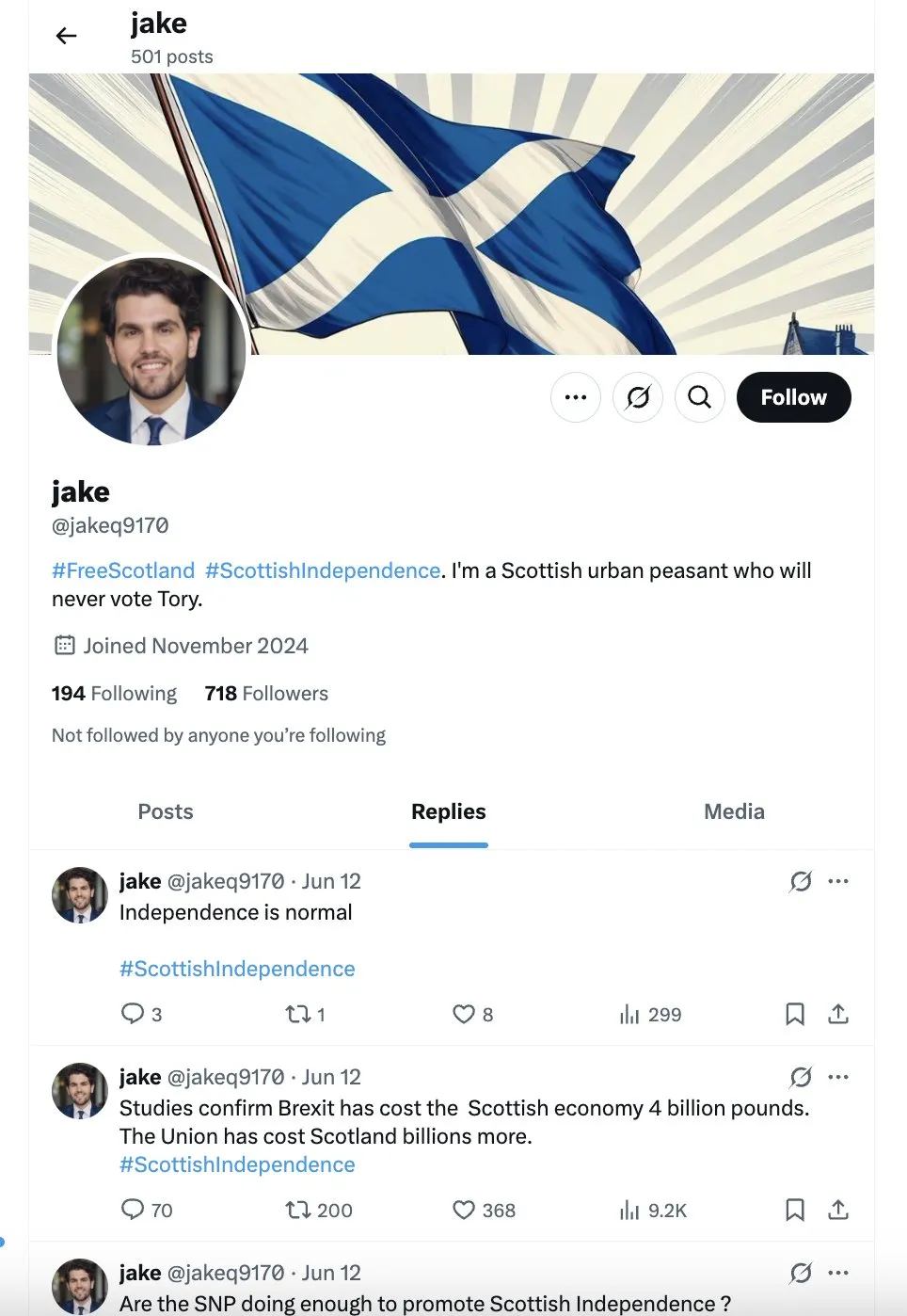Open the profile more options ellipsis button
907x1316 pixels.
(576, 397)
